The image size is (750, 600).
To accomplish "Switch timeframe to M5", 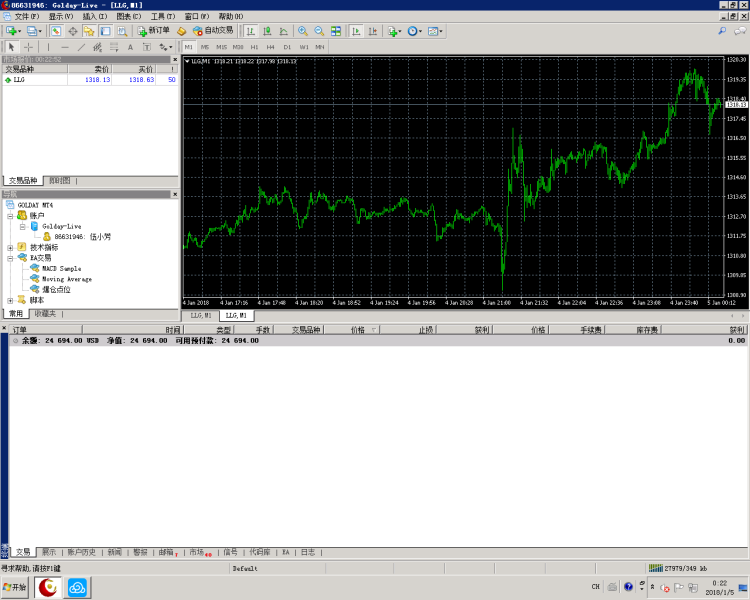I will click(205, 47).
